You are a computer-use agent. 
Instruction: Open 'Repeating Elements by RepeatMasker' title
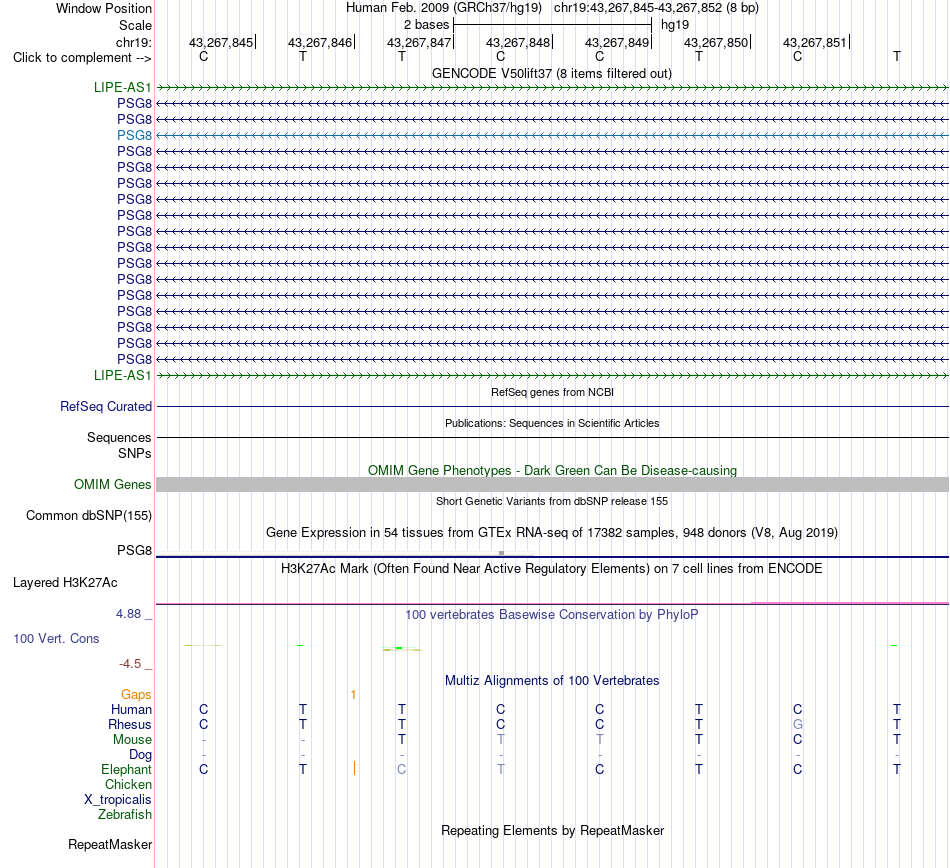click(x=552, y=830)
